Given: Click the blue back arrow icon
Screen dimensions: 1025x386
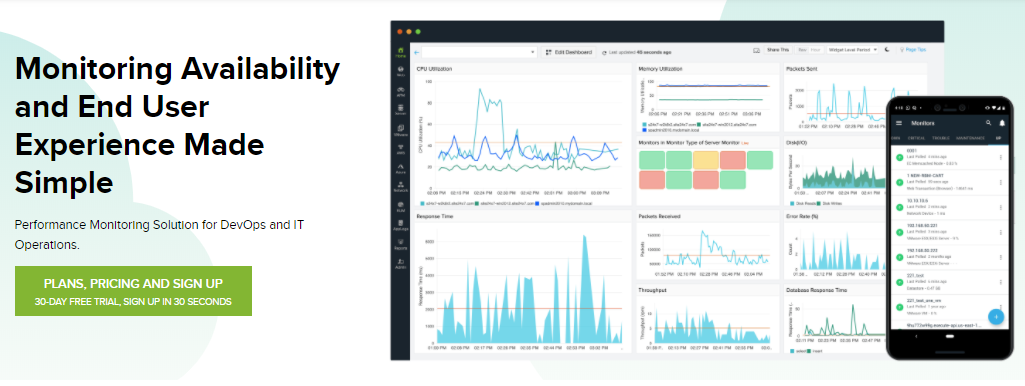Looking at the screenshot, I should (416, 52).
